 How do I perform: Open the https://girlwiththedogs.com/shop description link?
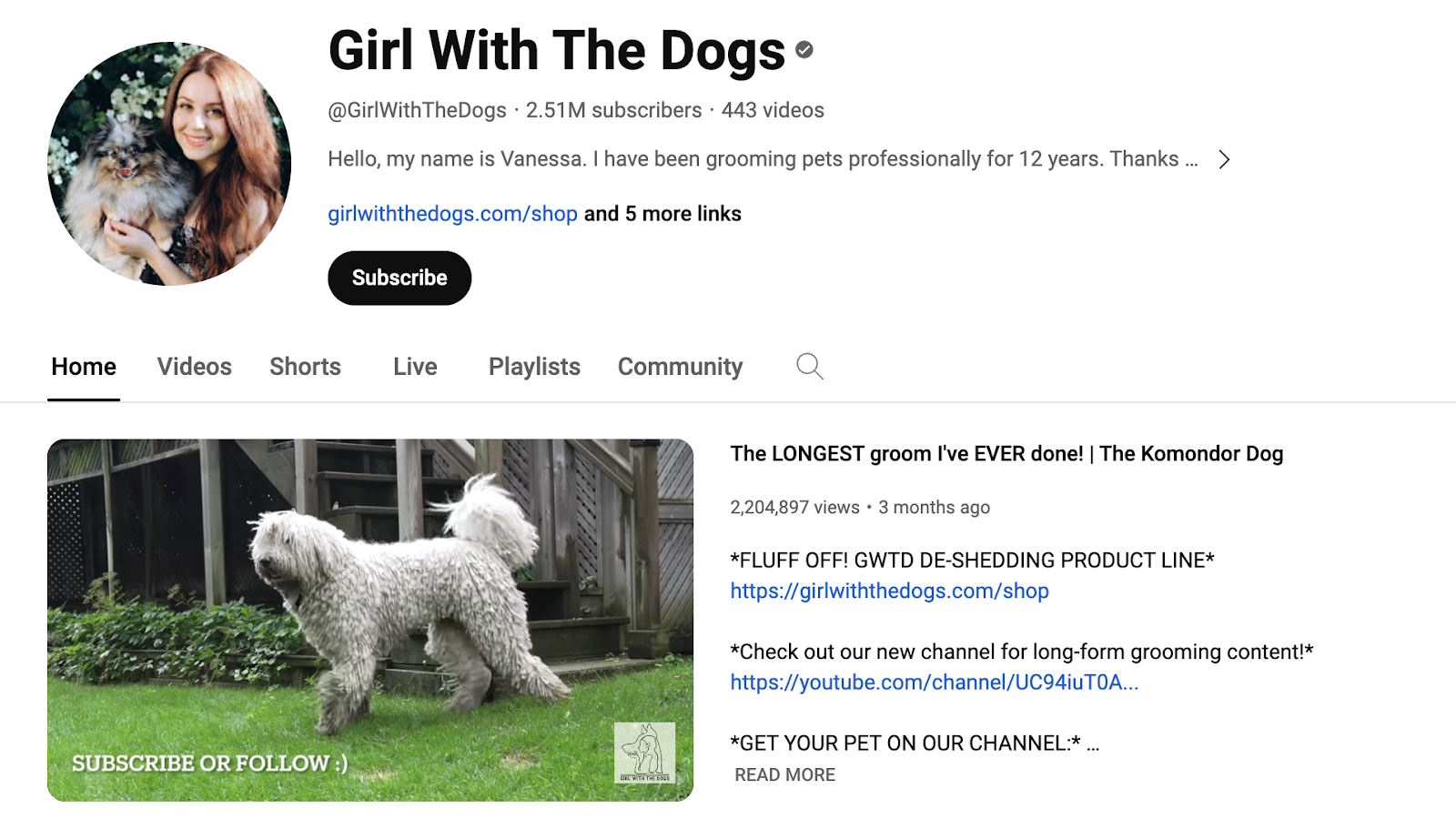click(890, 591)
